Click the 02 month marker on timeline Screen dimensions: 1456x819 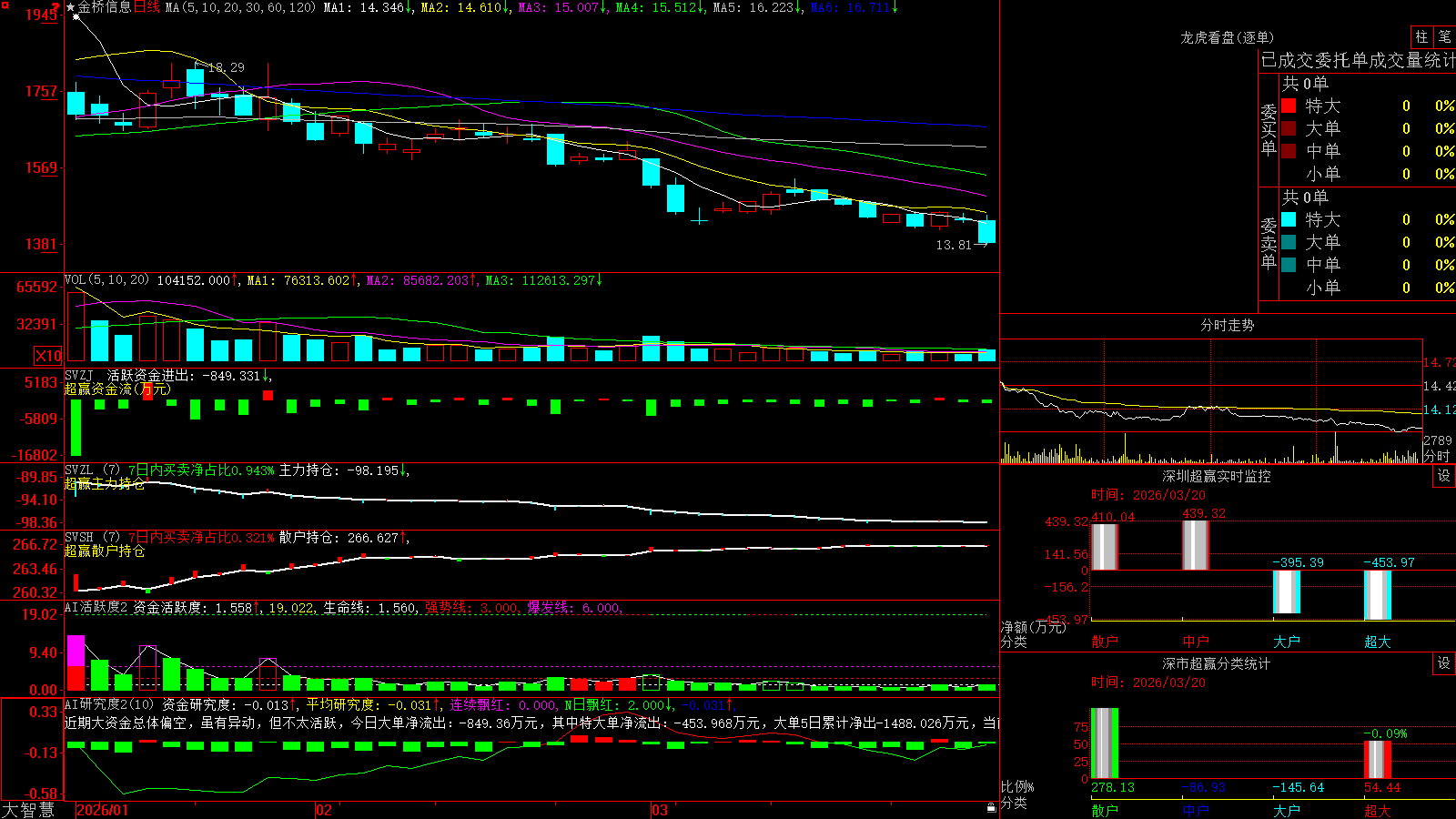pyautogui.click(x=323, y=810)
